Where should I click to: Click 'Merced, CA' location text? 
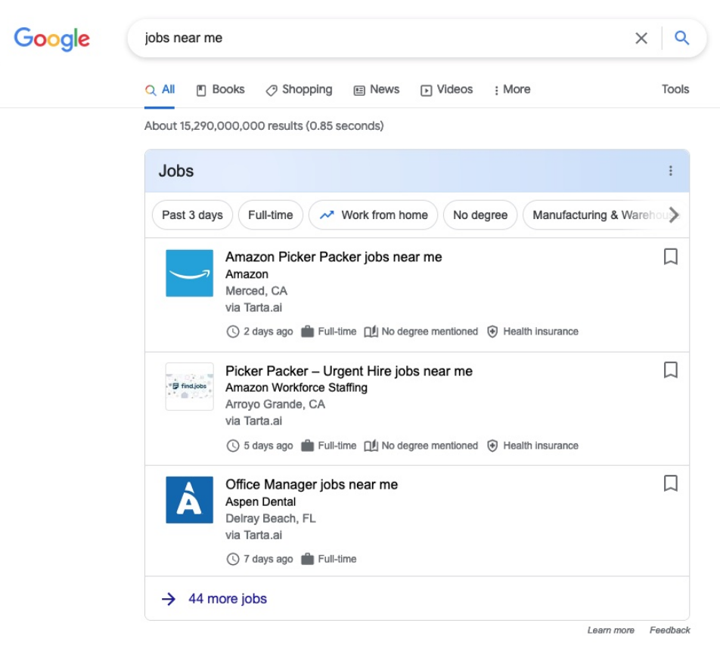tap(256, 291)
